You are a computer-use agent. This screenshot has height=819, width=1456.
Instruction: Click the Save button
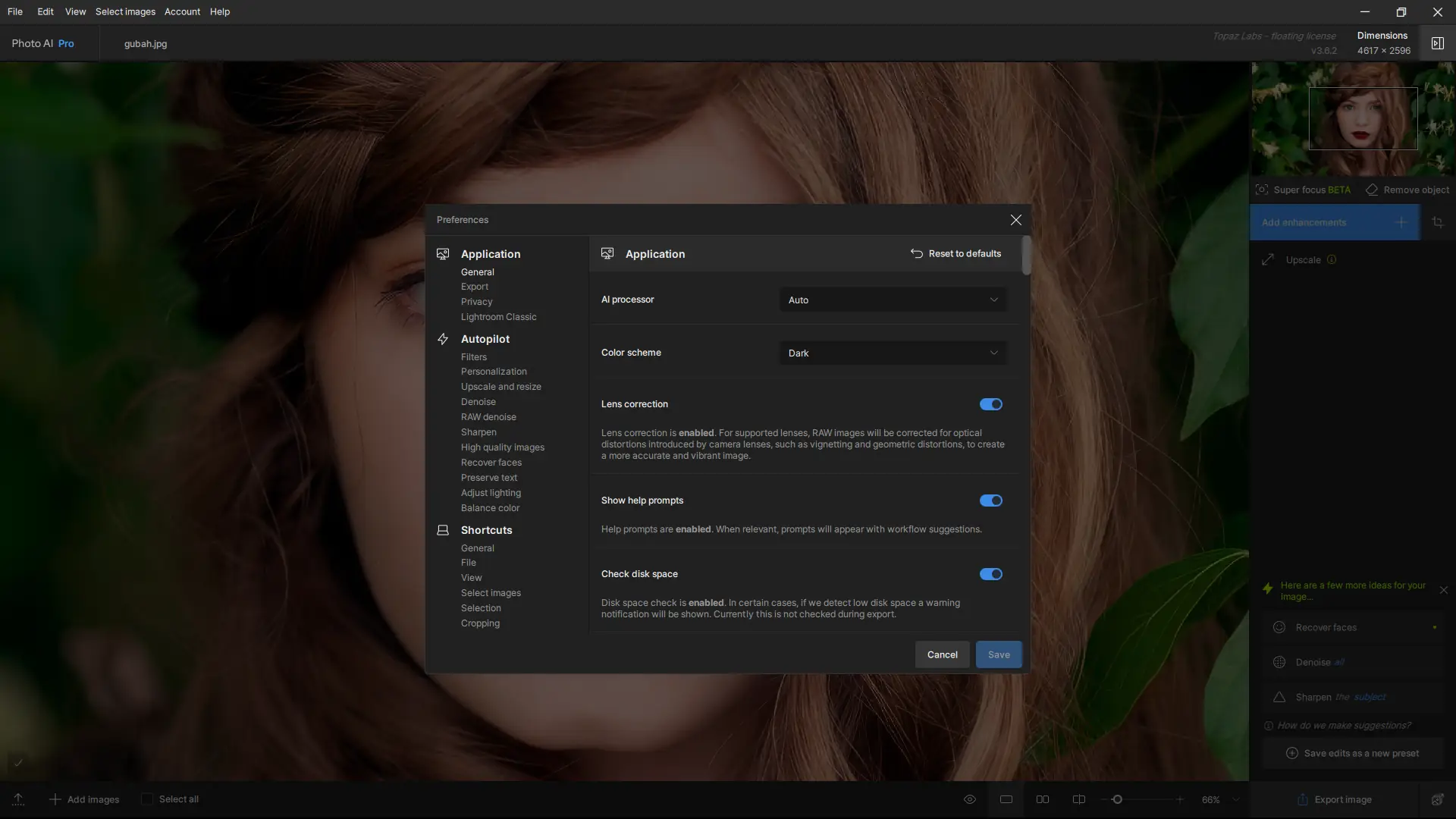998,654
